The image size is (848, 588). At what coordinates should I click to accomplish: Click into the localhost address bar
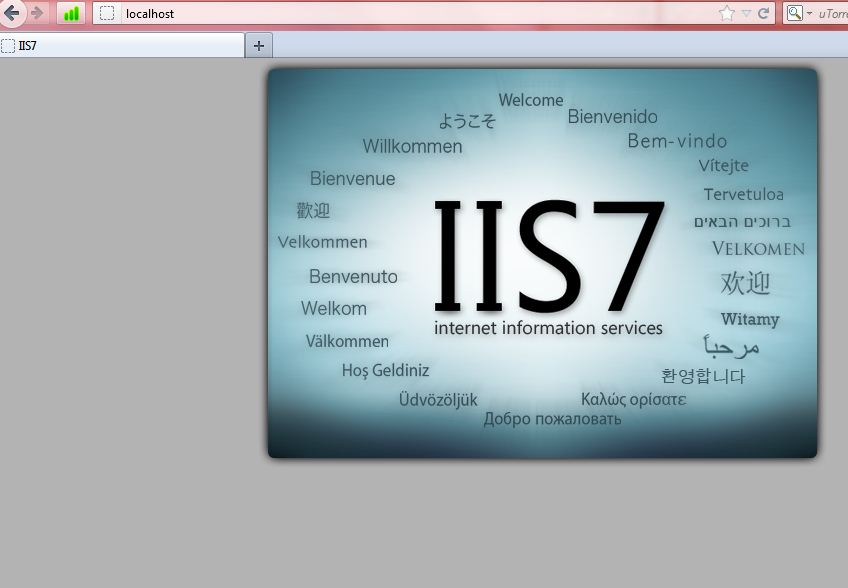[400, 14]
